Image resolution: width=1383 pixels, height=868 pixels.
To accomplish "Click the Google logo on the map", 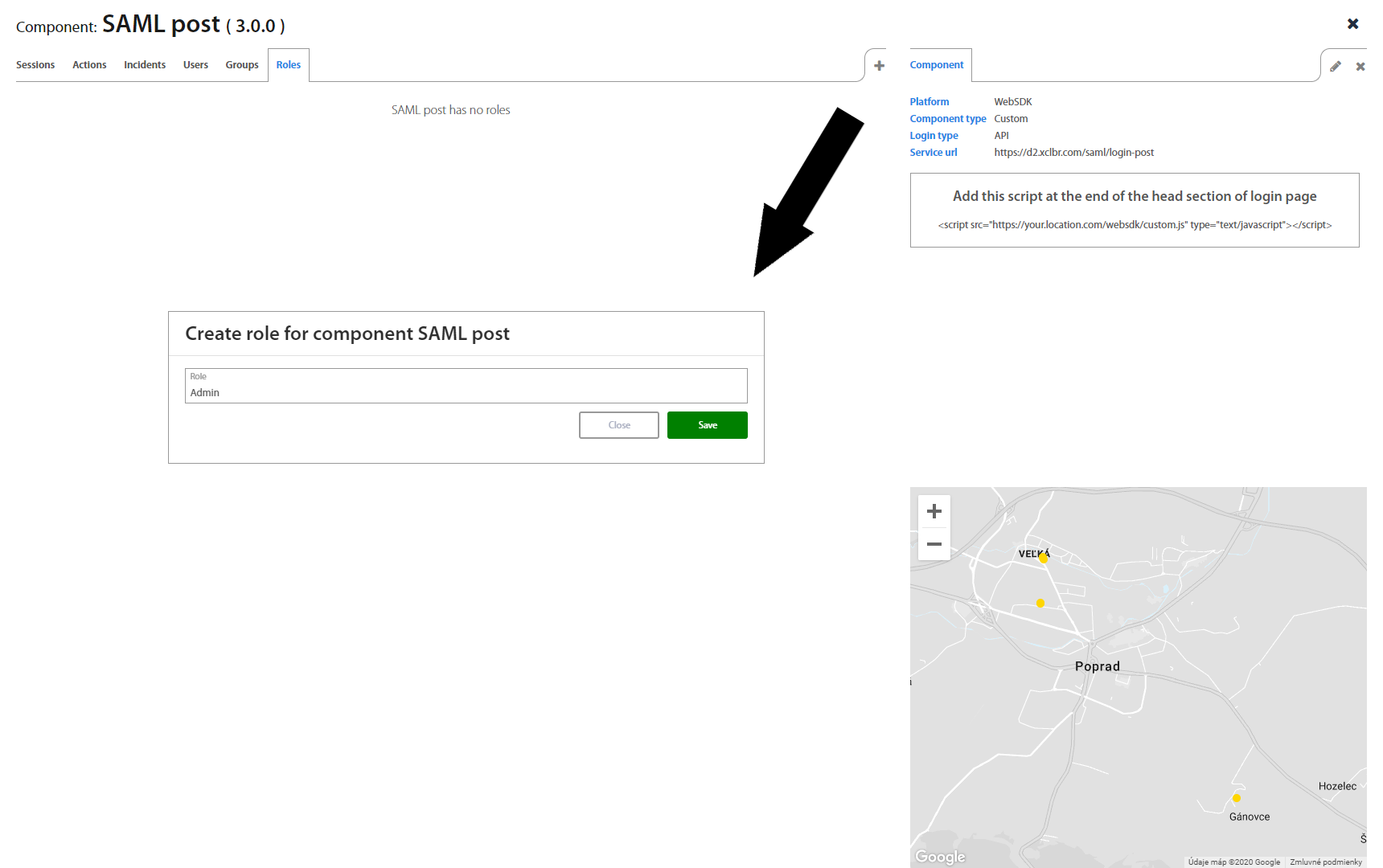I will 940,857.
